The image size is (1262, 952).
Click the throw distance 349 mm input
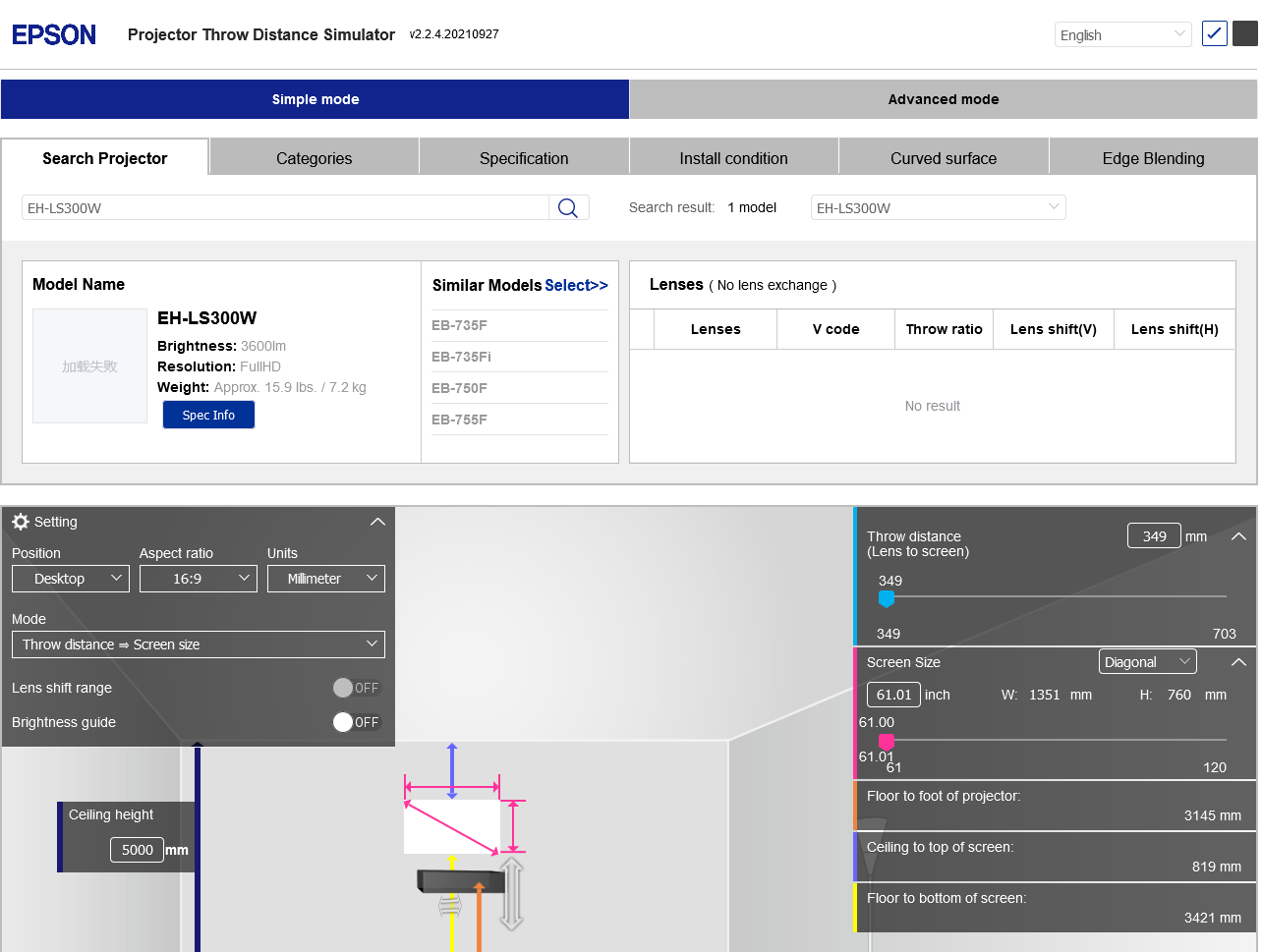point(1154,535)
